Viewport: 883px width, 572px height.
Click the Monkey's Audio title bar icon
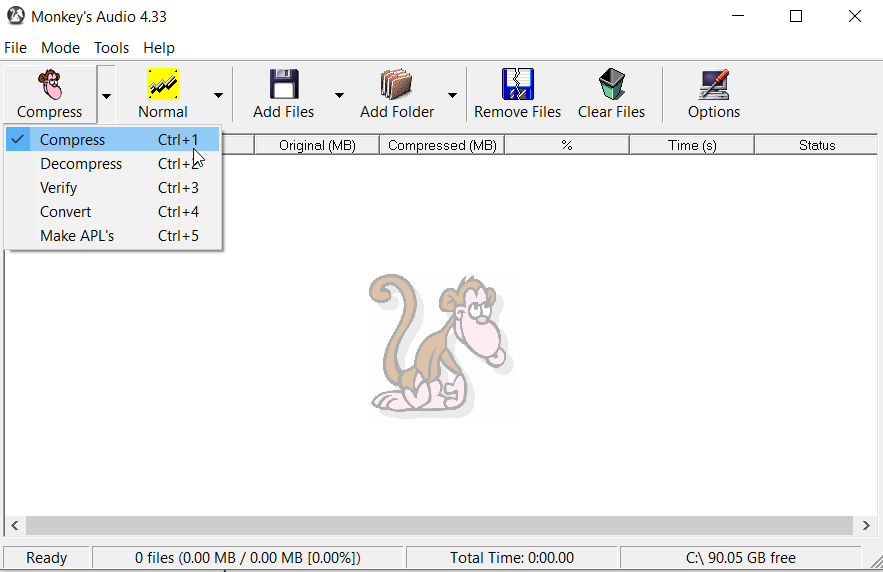tap(16, 16)
